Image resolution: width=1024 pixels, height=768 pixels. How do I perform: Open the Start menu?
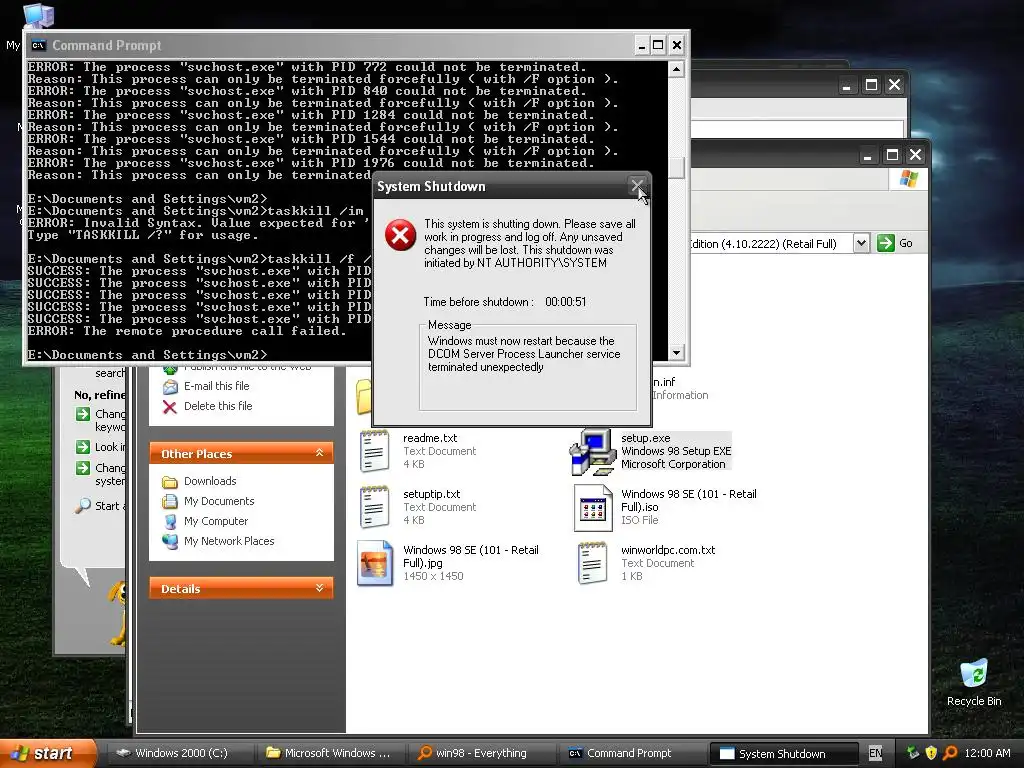pyautogui.click(x=48, y=753)
